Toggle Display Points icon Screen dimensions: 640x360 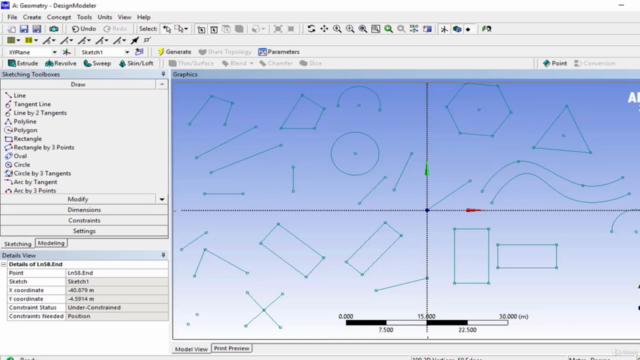(468, 29)
